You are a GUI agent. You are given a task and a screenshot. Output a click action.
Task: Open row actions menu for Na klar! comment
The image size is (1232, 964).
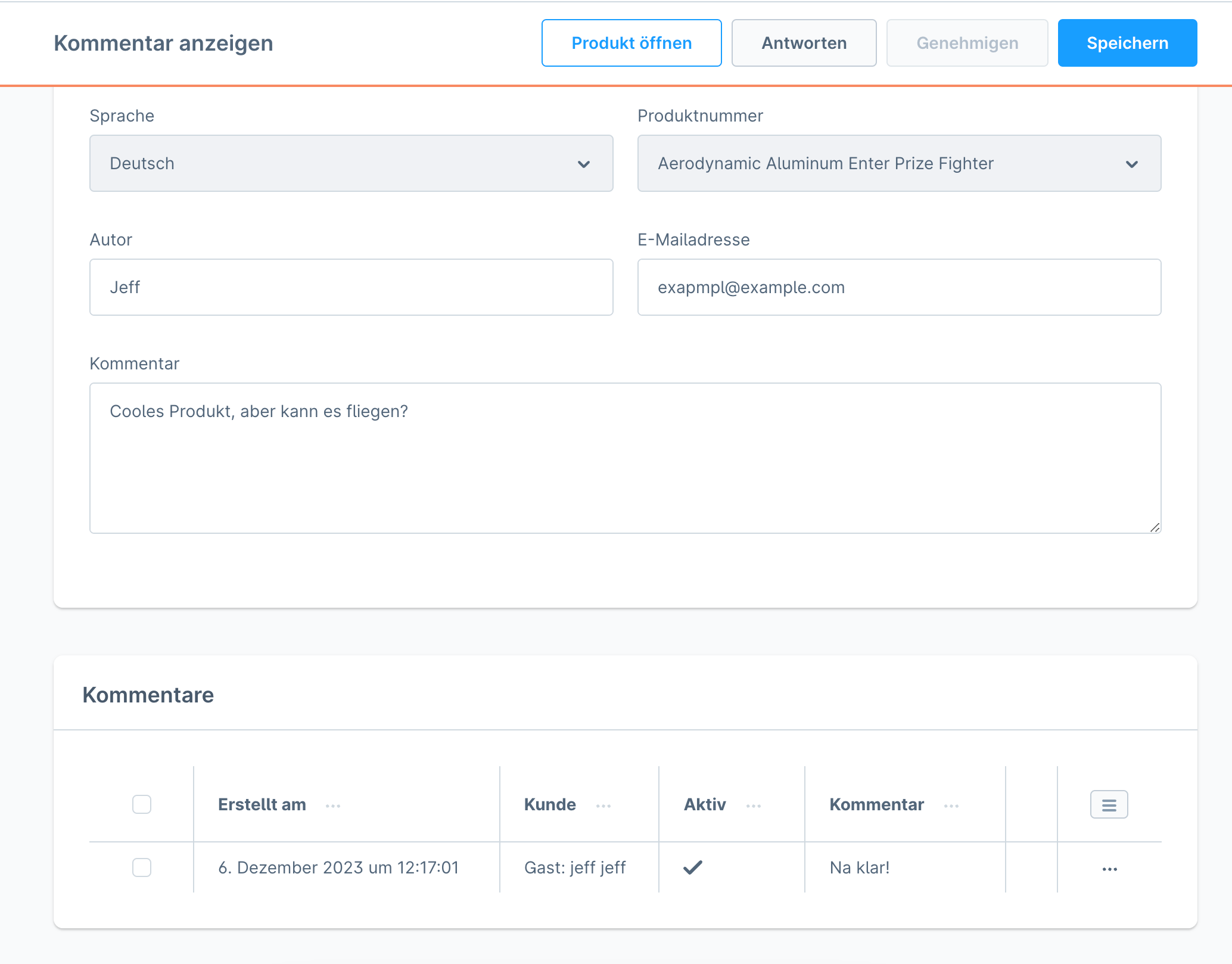[x=1110, y=869]
